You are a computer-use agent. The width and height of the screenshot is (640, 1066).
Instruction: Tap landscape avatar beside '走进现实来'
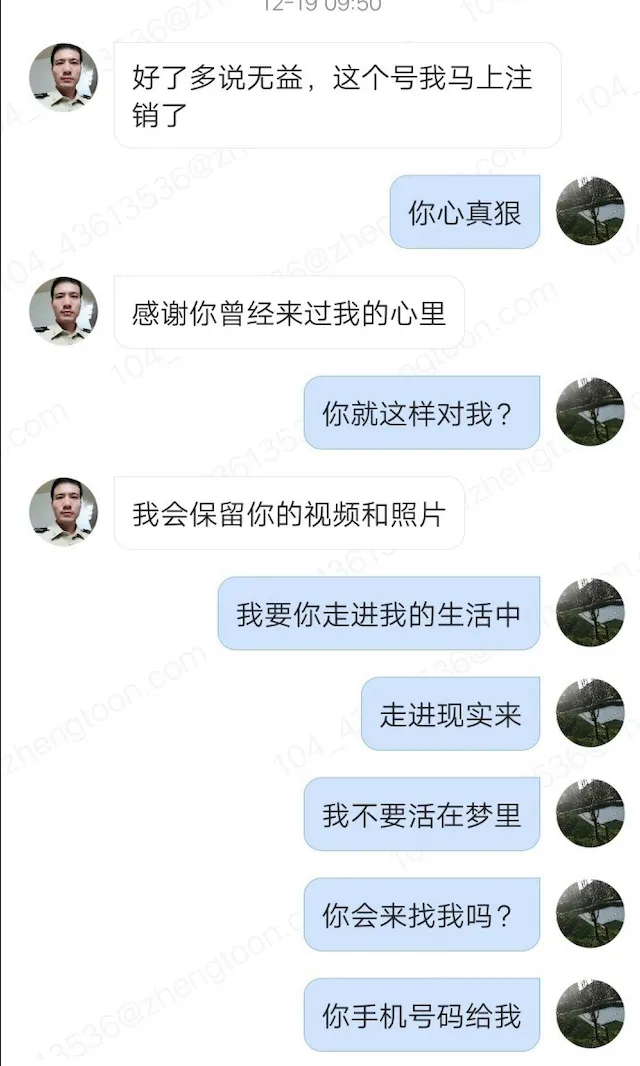[590, 713]
